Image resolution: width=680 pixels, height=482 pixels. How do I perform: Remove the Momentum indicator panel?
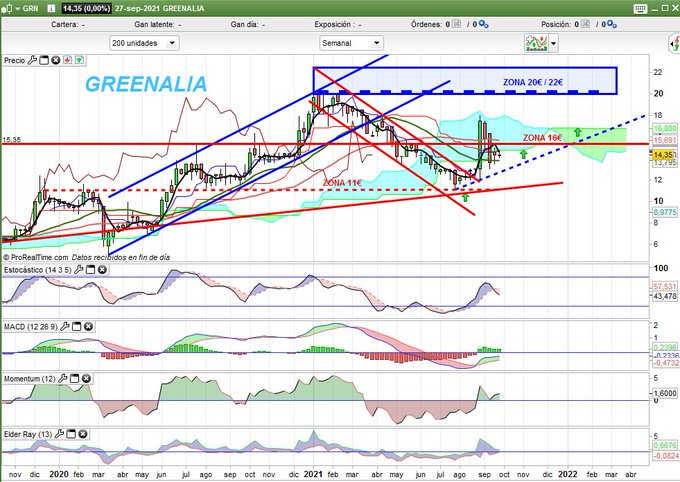pyautogui.click(x=86, y=379)
